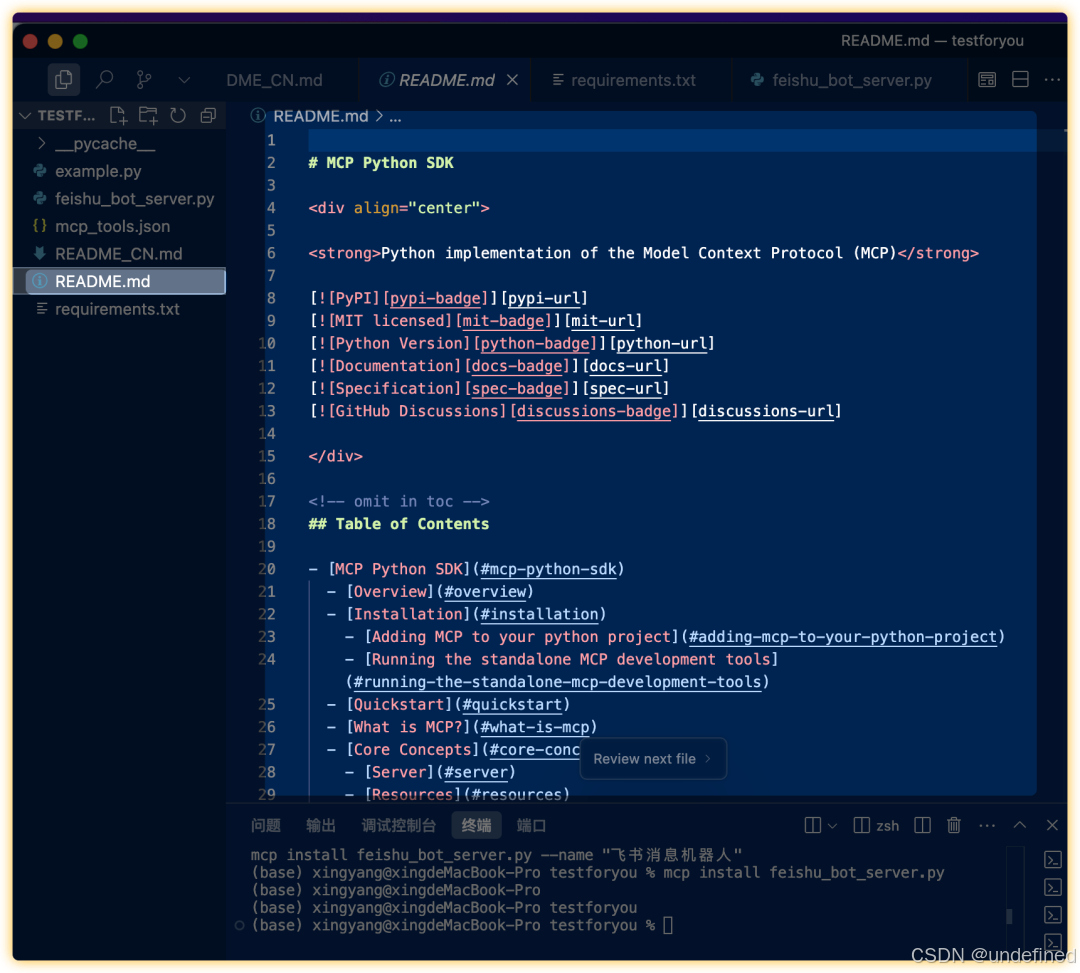Click the #quickstart anchor link
The width and height of the screenshot is (1080, 973).
(x=512, y=704)
